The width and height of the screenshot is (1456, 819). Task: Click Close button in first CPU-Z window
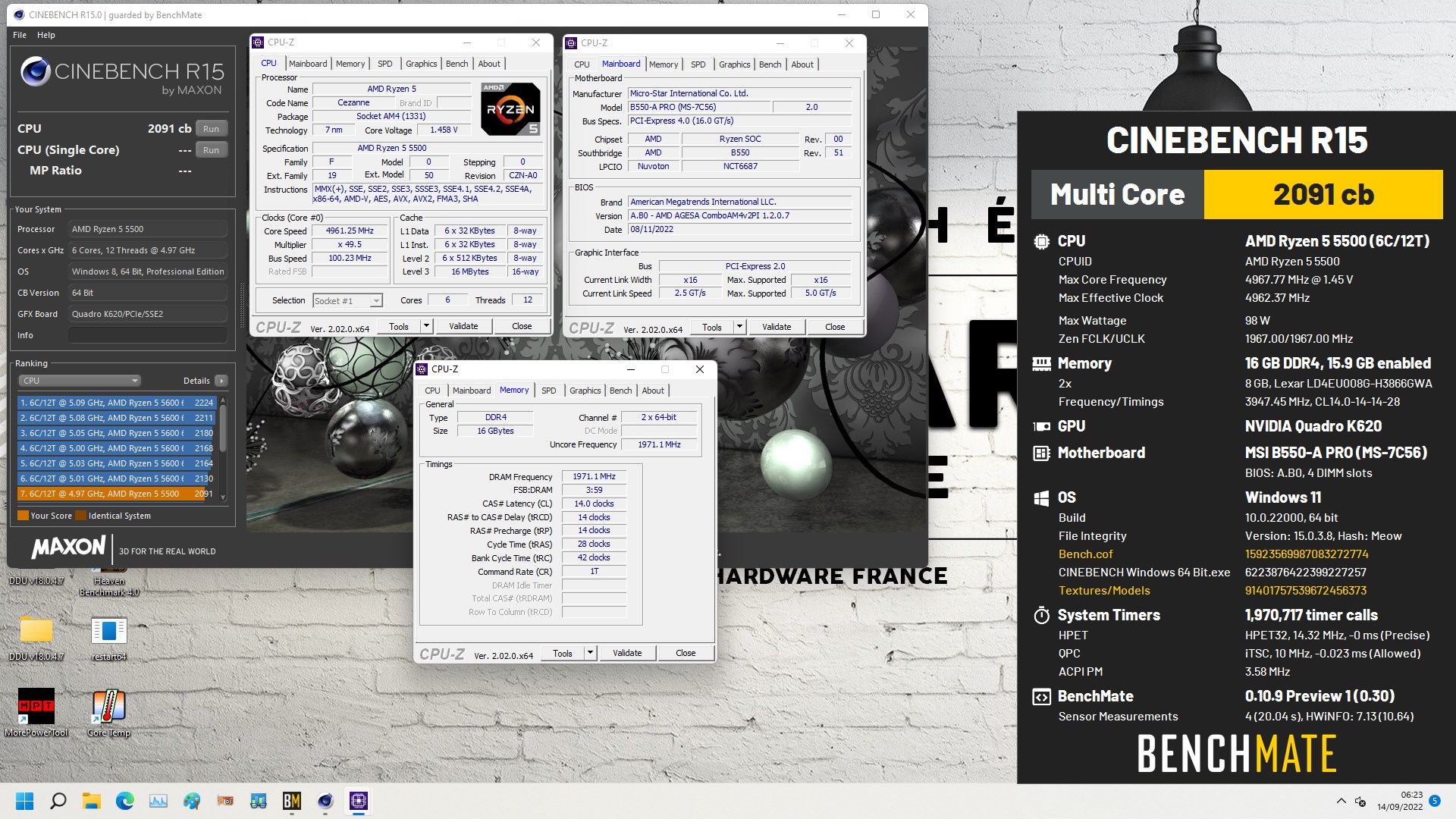point(522,327)
